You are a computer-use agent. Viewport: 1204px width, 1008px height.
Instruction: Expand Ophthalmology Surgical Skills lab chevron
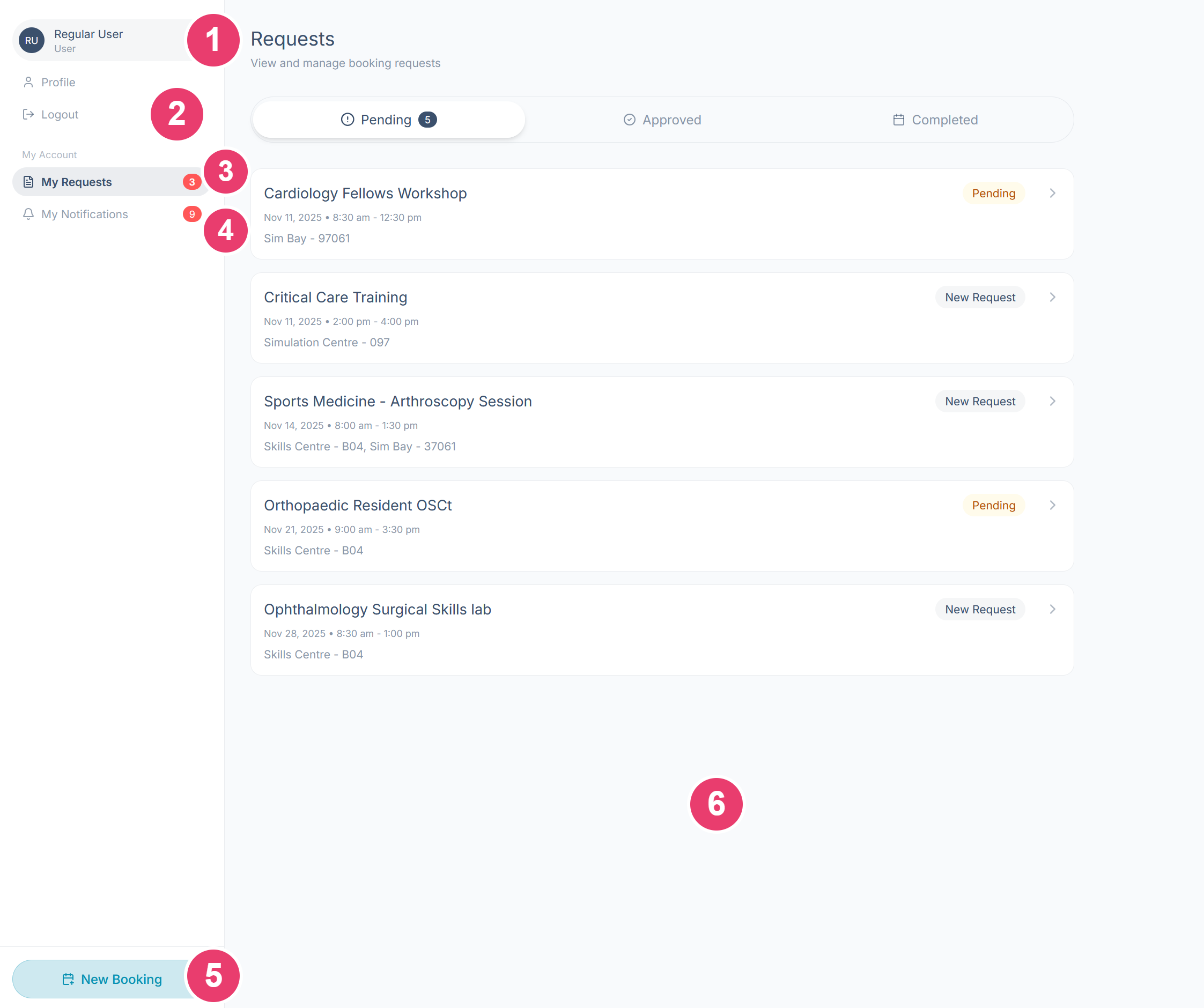pyautogui.click(x=1053, y=609)
